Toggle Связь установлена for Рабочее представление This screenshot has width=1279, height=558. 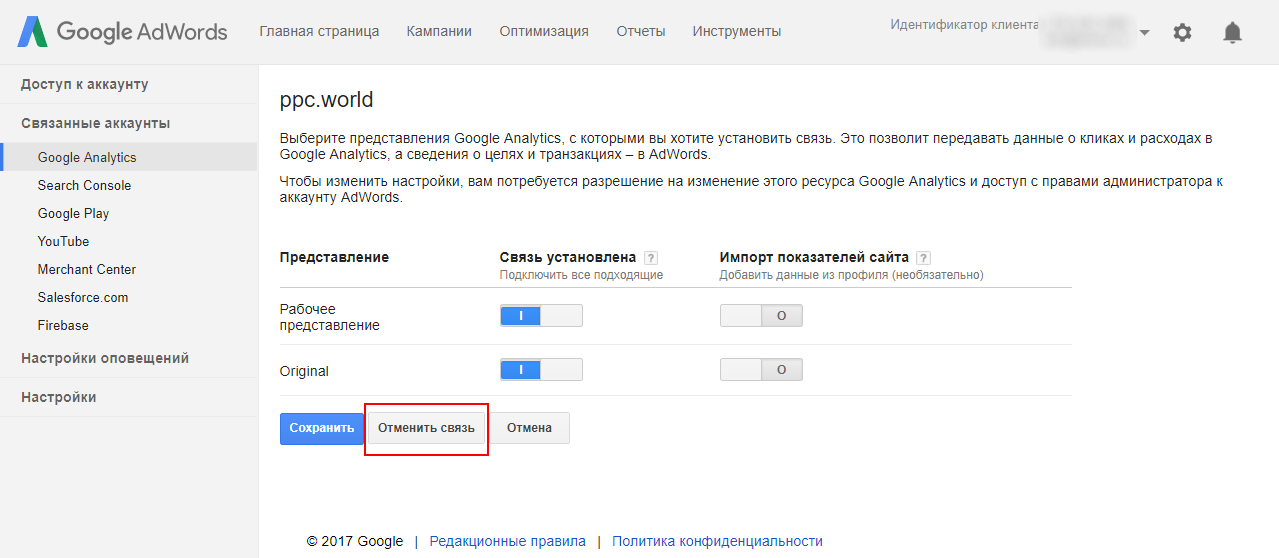[541, 316]
